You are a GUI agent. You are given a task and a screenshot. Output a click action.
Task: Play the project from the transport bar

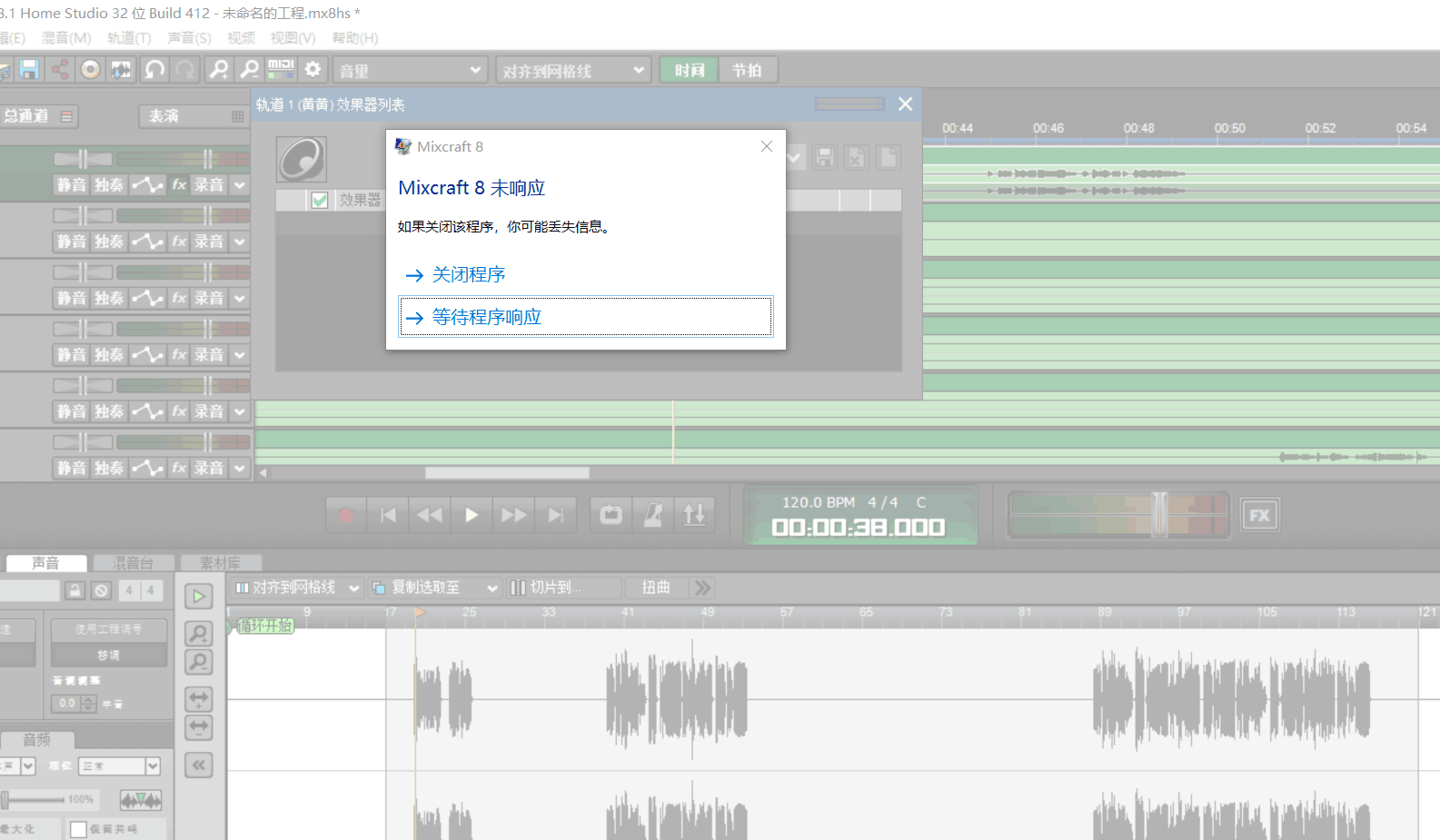coord(472,515)
